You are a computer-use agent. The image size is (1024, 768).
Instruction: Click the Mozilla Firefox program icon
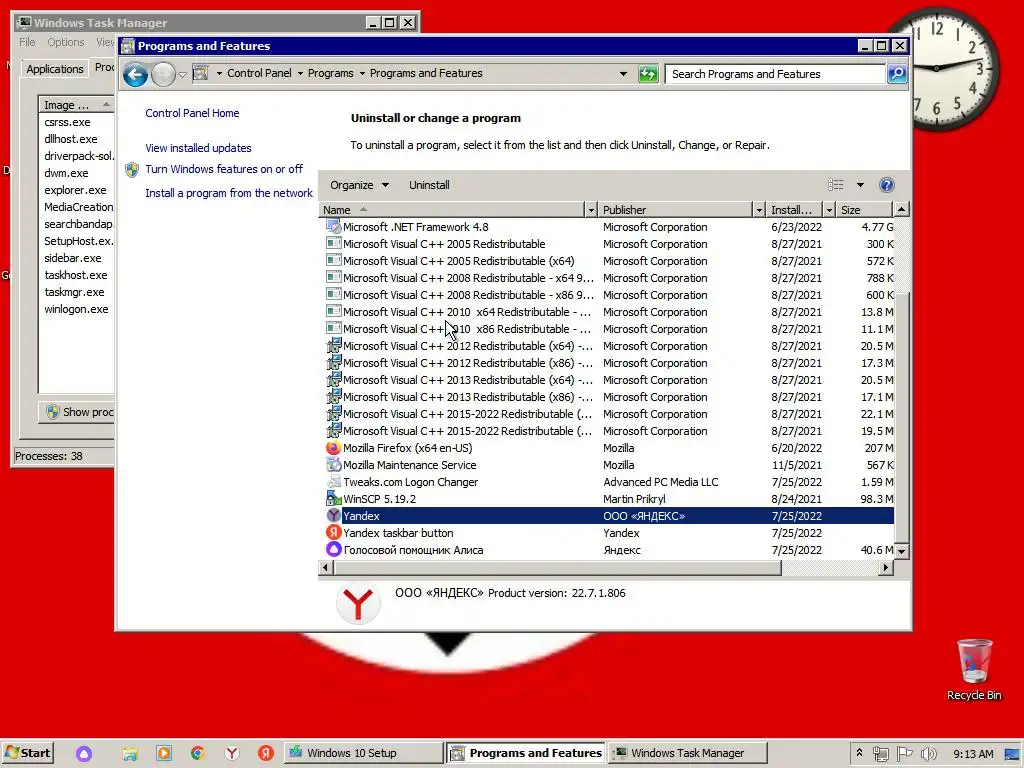pyautogui.click(x=333, y=448)
